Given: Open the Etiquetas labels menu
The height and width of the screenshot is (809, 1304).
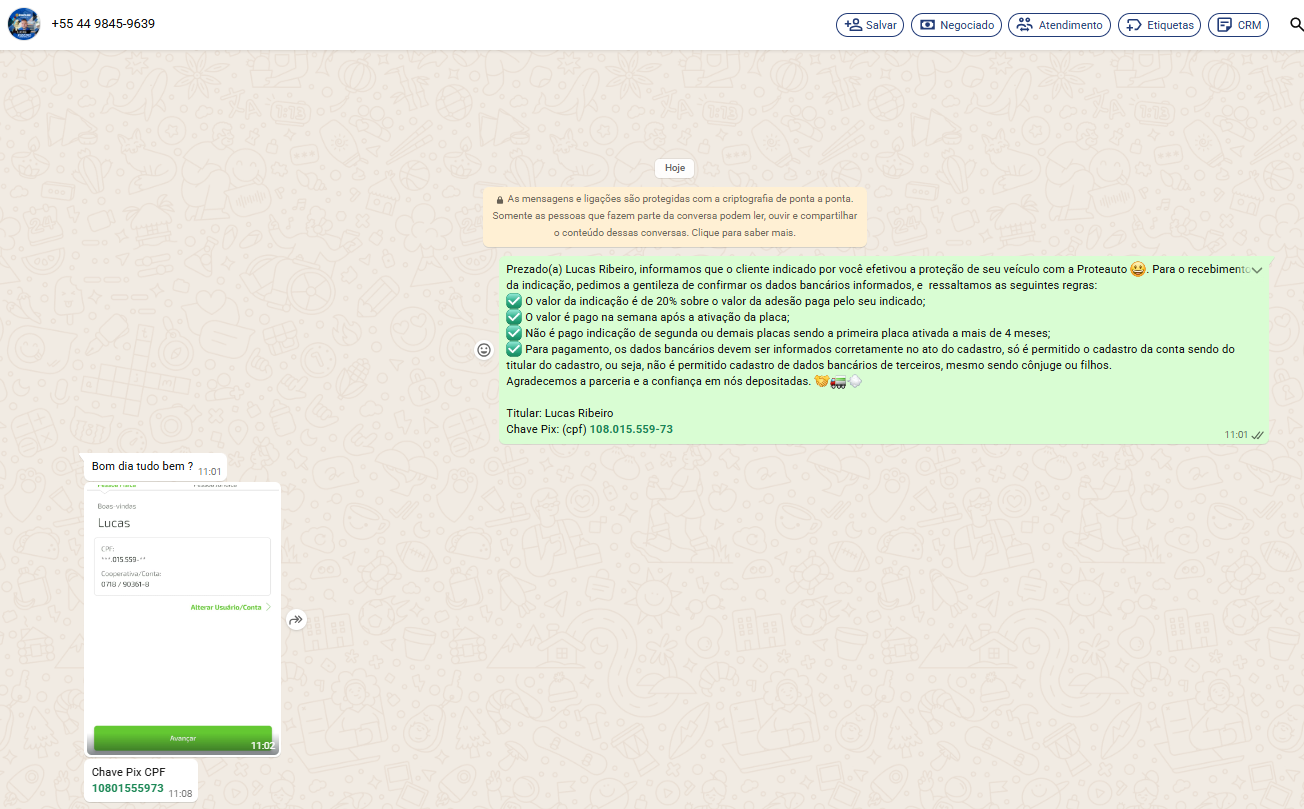Looking at the screenshot, I should (1159, 25).
